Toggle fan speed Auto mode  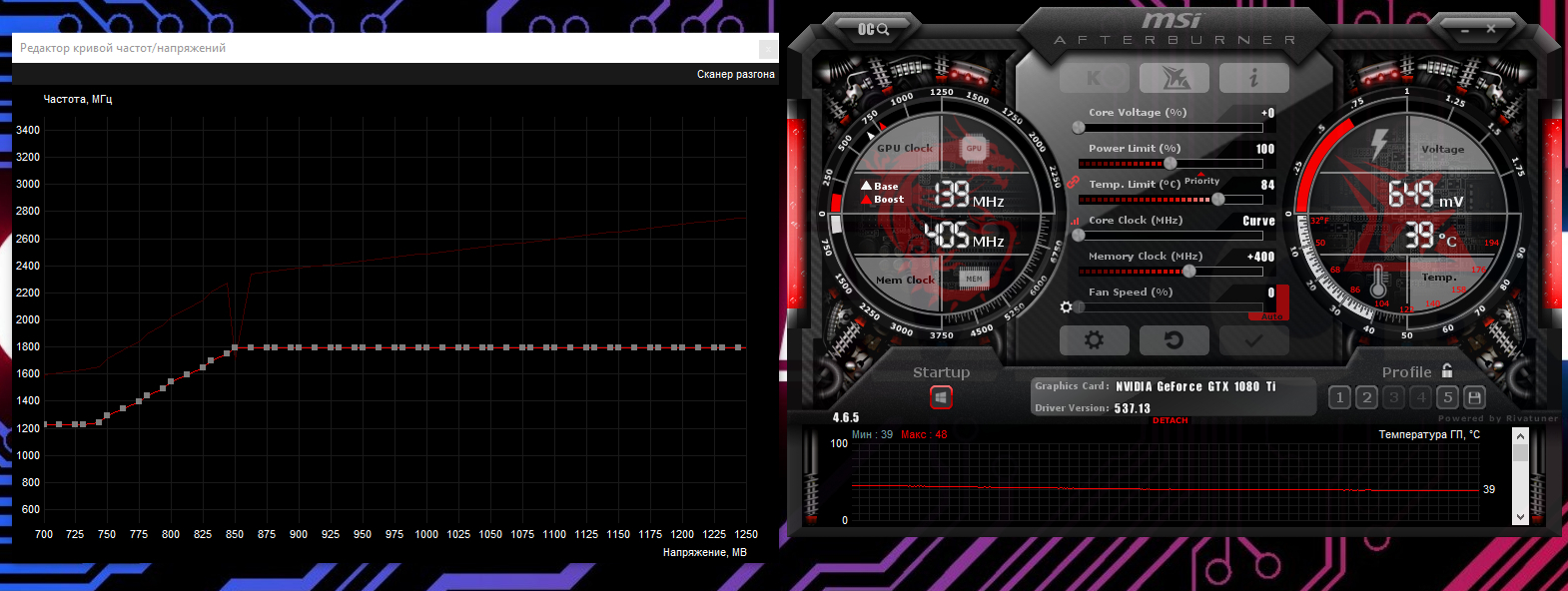click(1271, 316)
